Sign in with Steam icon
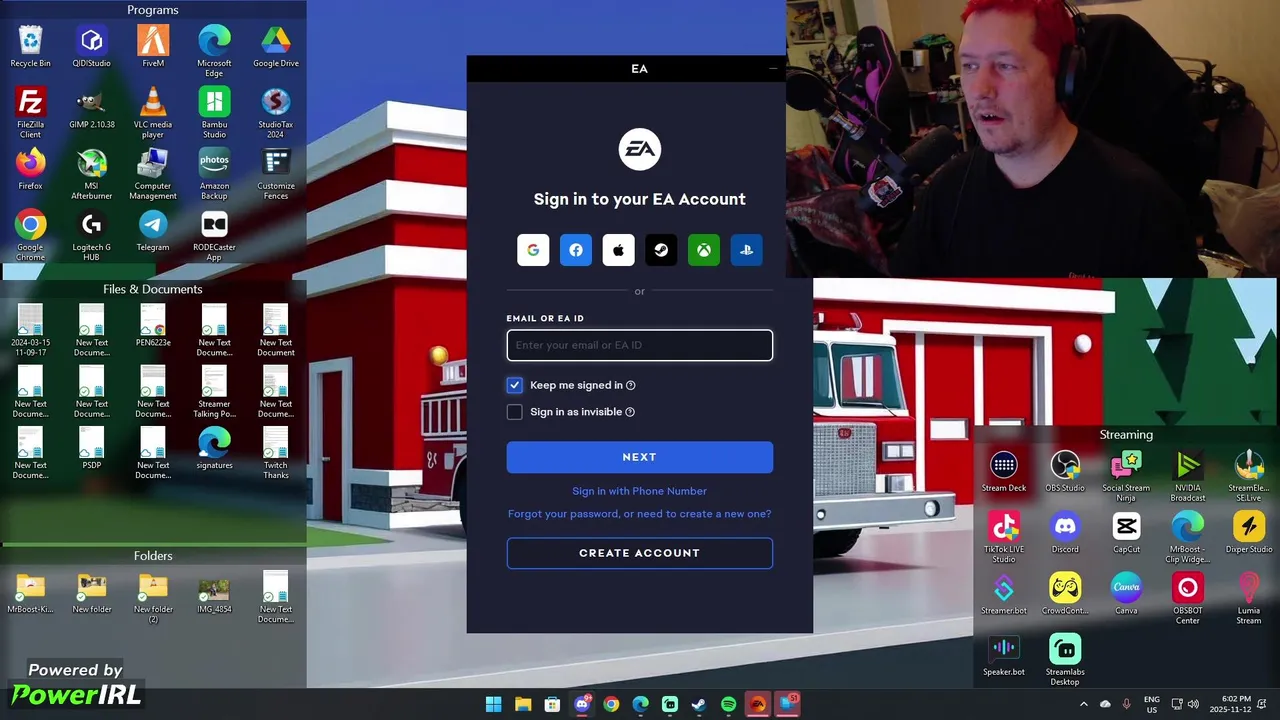The width and height of the screenshot is (1280, 720). point(661,250)
